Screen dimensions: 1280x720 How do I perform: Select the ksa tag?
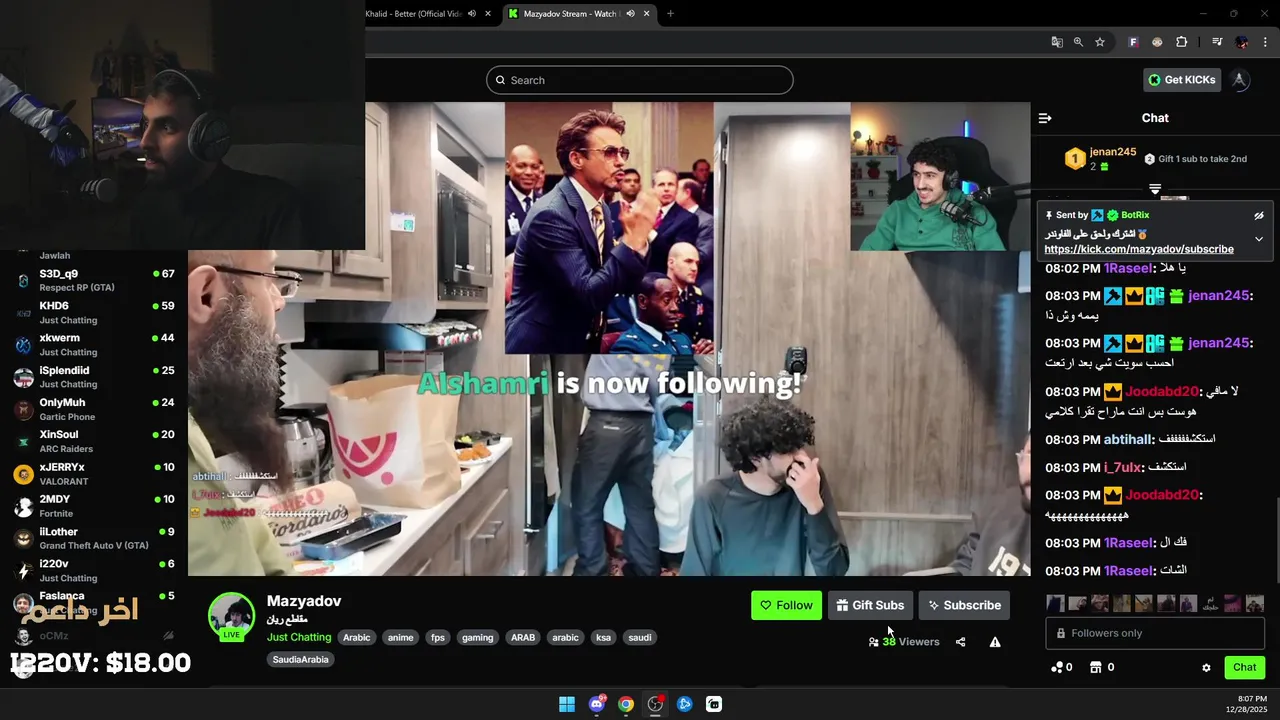(x=603, y=637)
